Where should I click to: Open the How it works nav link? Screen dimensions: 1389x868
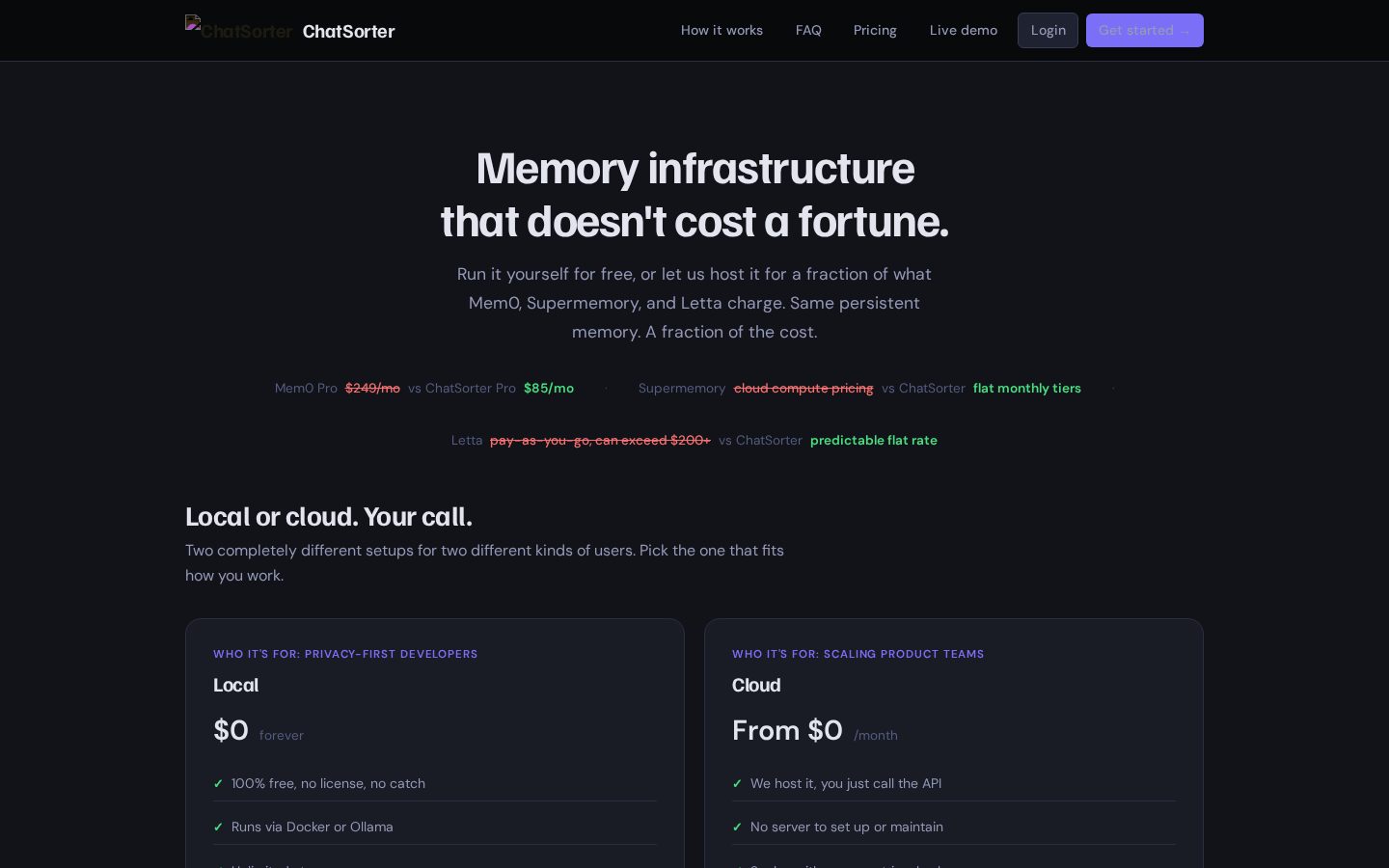722,30
